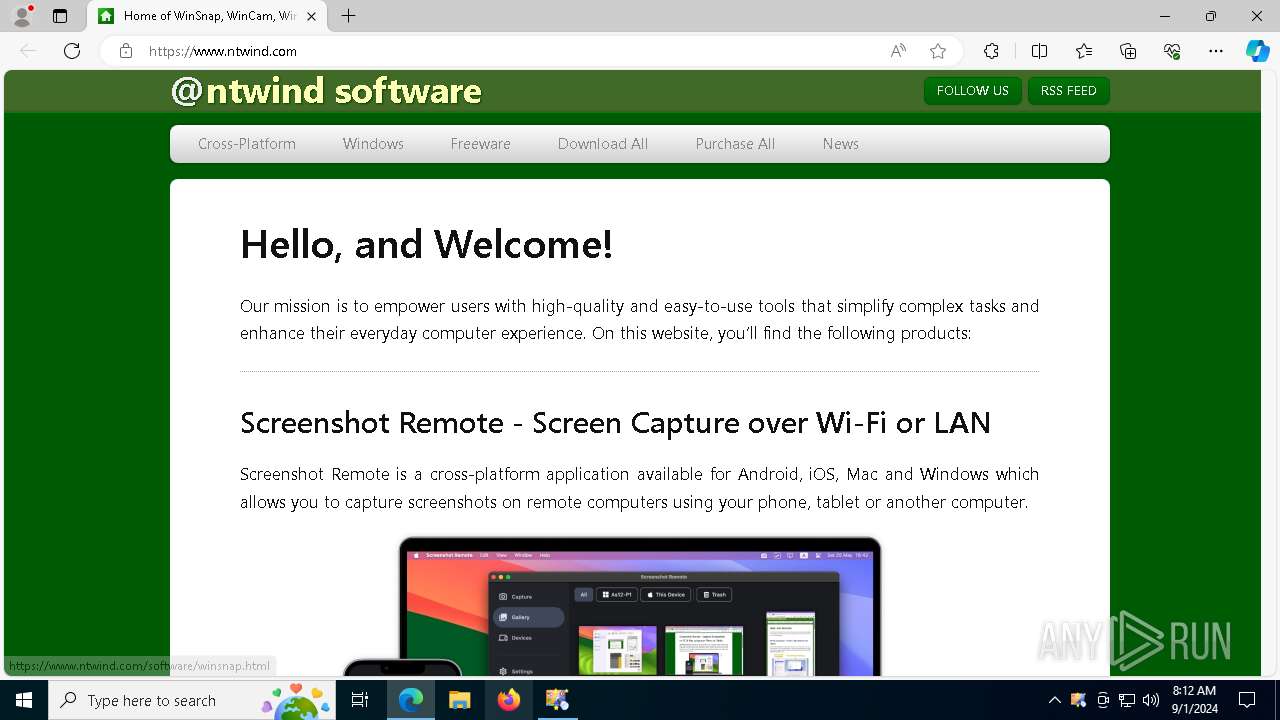Toggle Split screen icon
Screen dimensions: 1280x720
click(1039, 51)
